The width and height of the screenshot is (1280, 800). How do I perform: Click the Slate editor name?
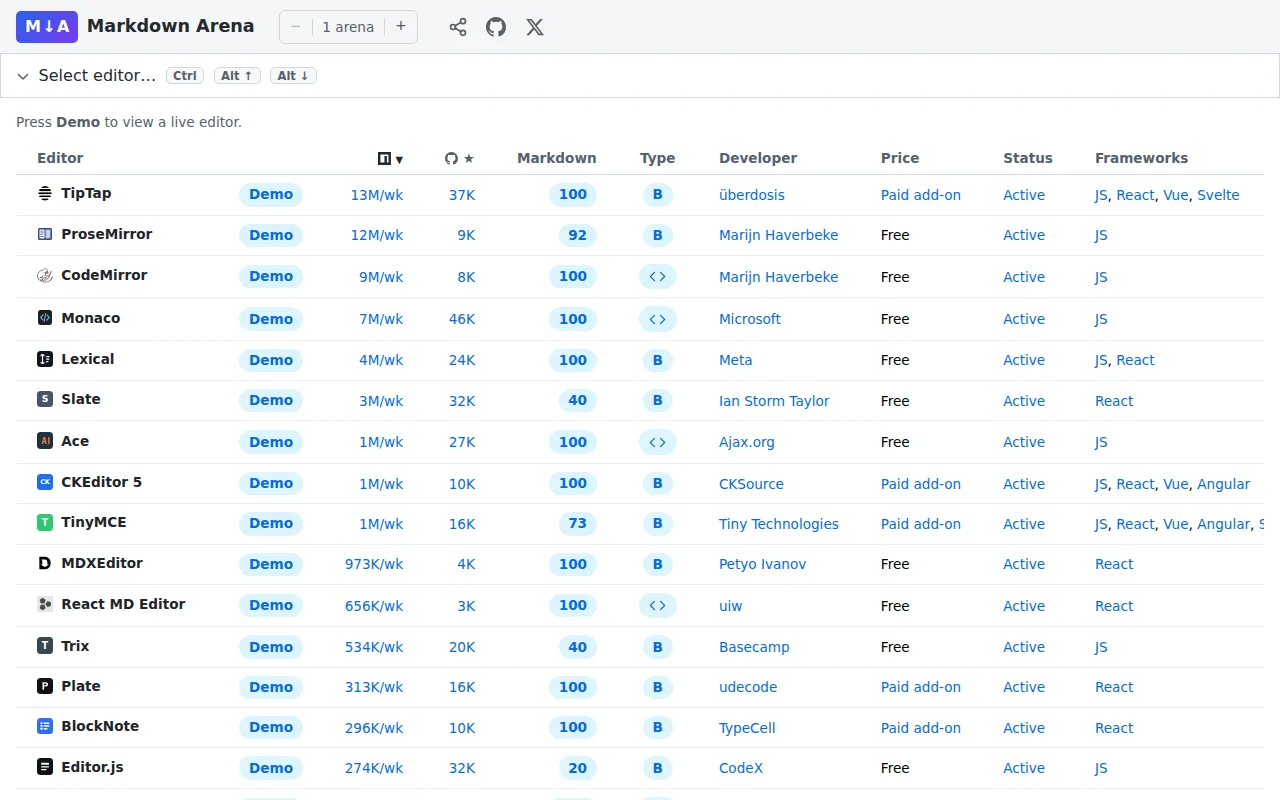[81, 399]
